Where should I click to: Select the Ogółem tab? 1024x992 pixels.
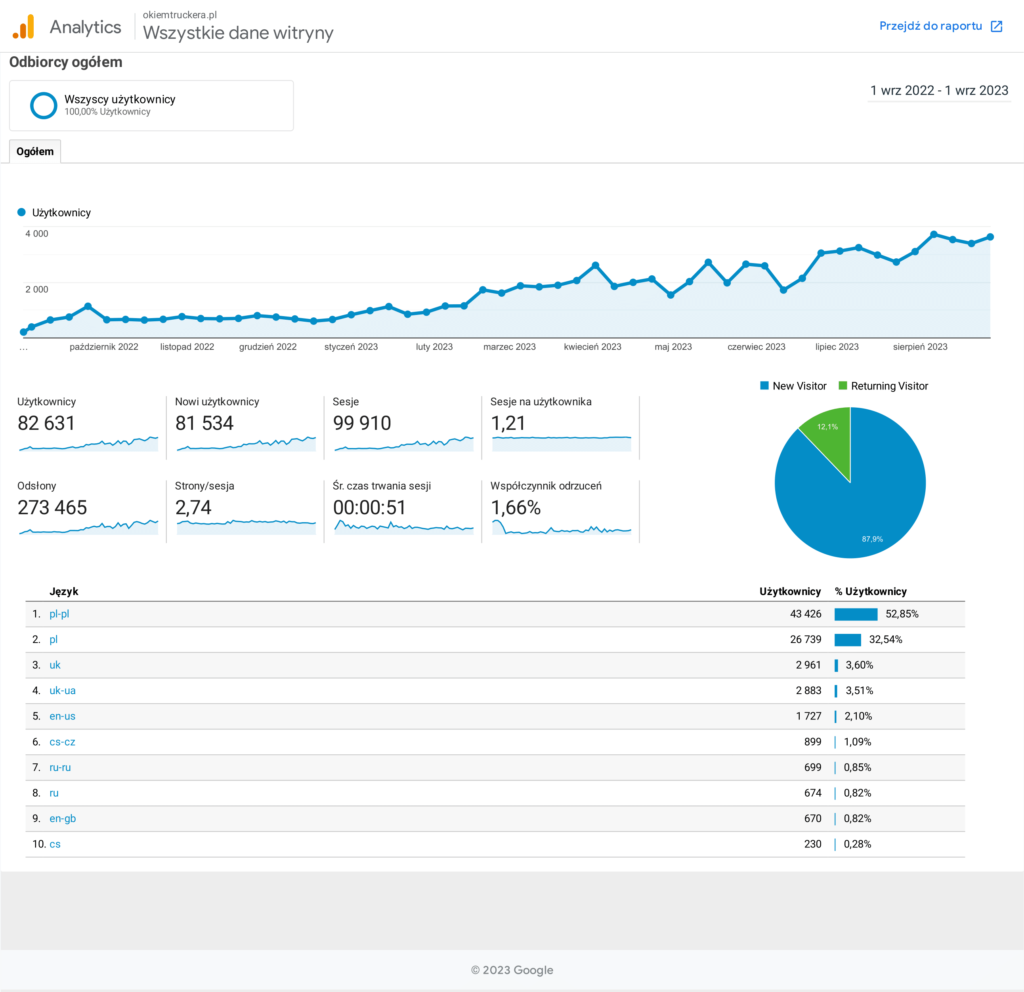pyautogui.click(x=35, y=152)
